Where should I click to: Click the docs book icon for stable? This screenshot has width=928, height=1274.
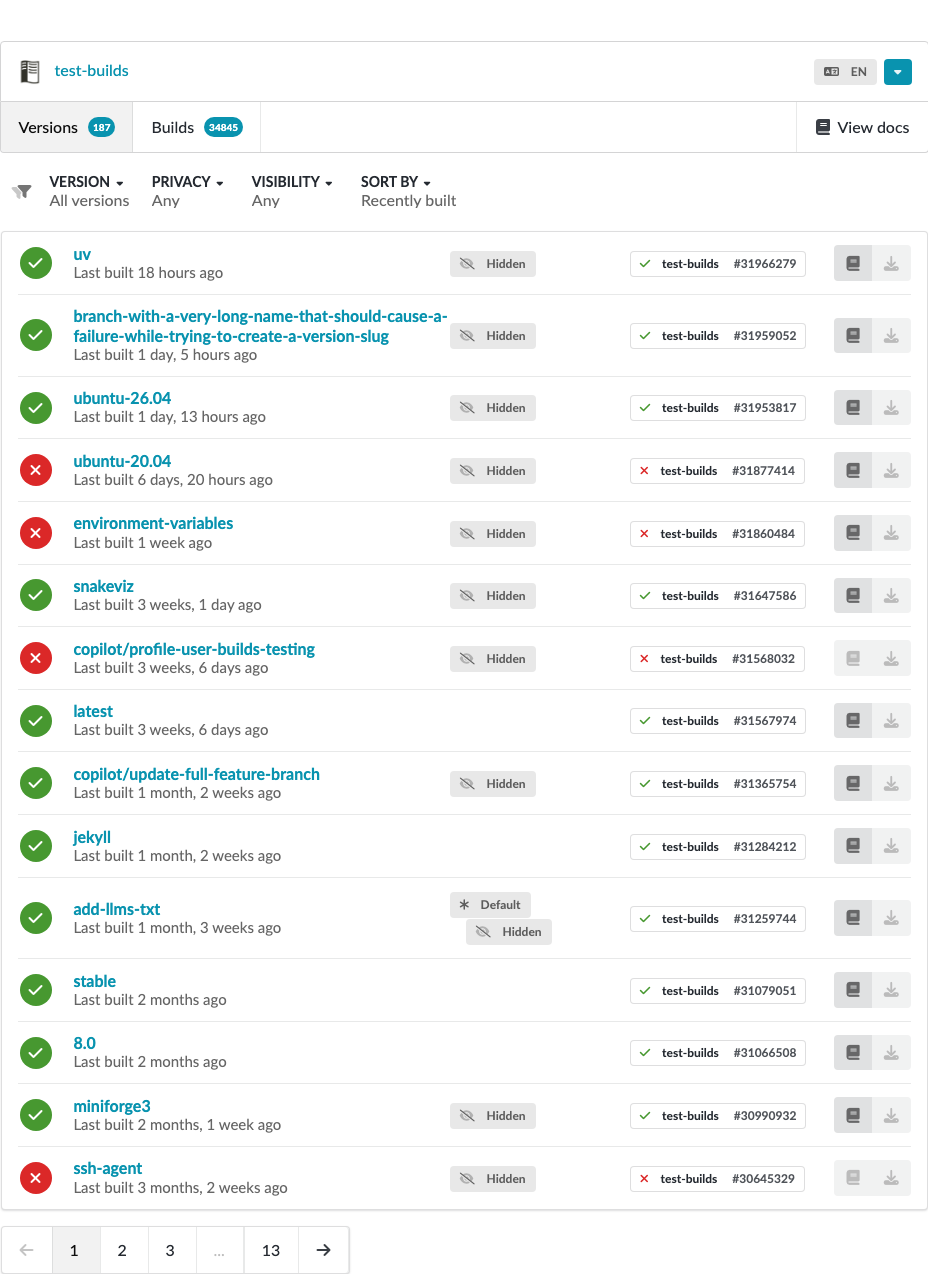[853, 991]
